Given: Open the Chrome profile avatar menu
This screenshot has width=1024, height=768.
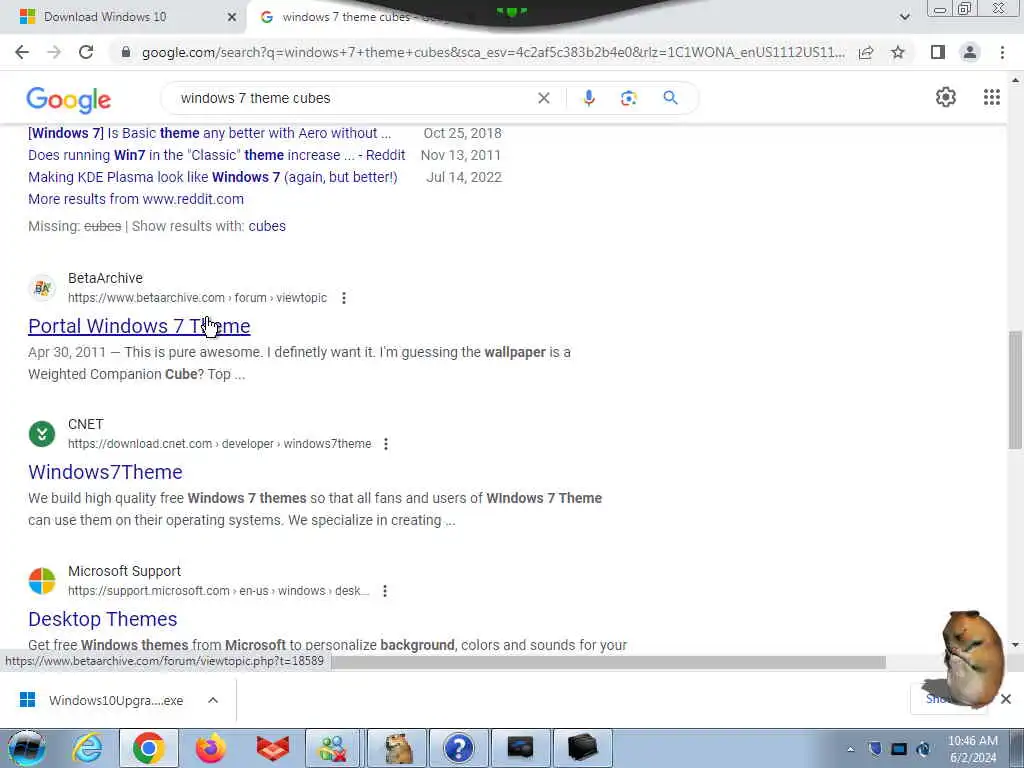Looking at the screenshot, I should pos(970,52).
